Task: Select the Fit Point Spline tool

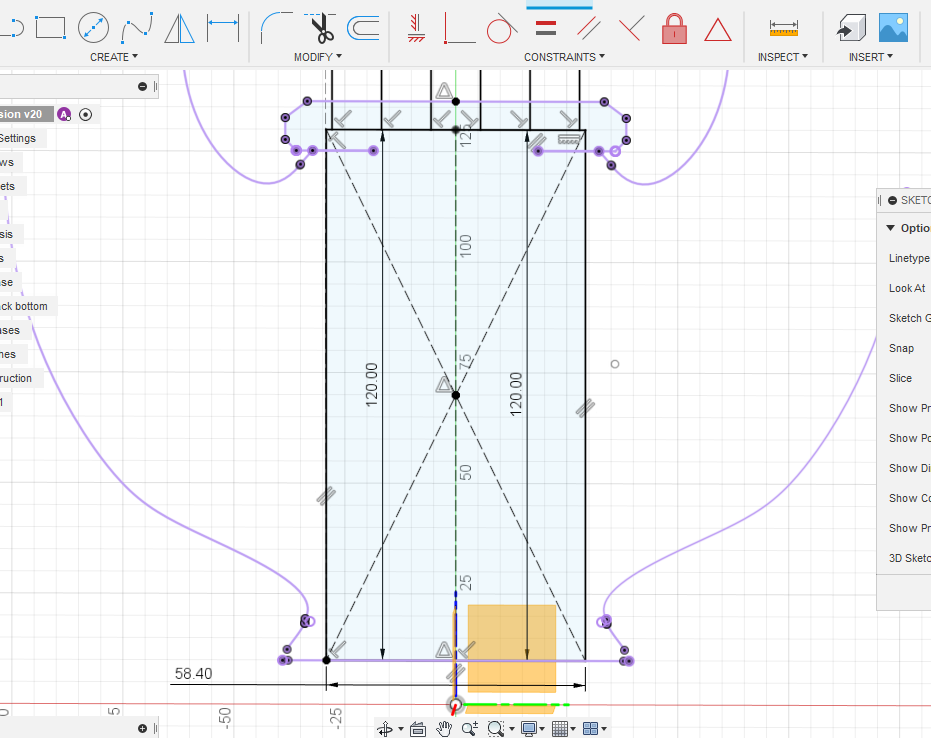Action: [137, 28]
